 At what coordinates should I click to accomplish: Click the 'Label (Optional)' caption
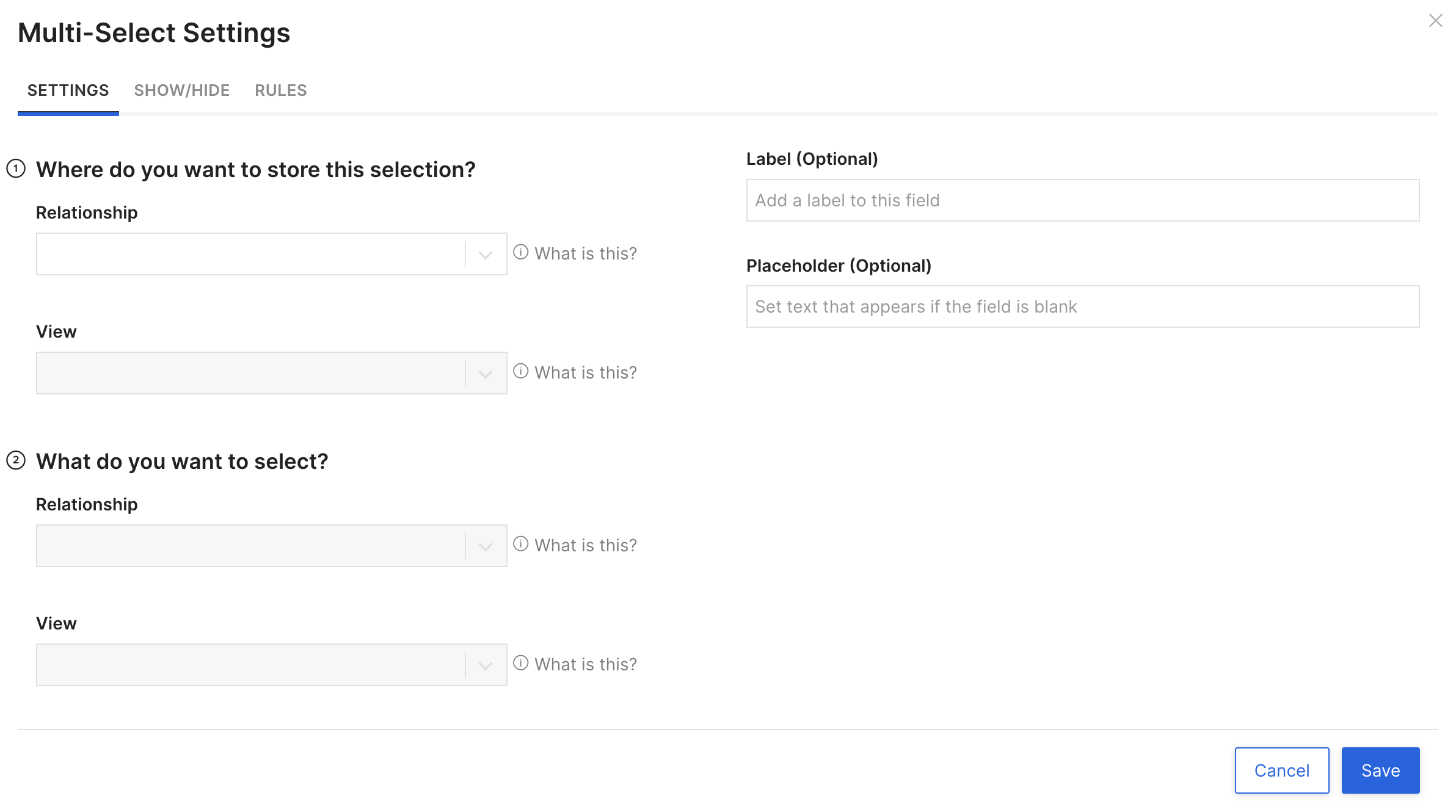click(812, 159)
